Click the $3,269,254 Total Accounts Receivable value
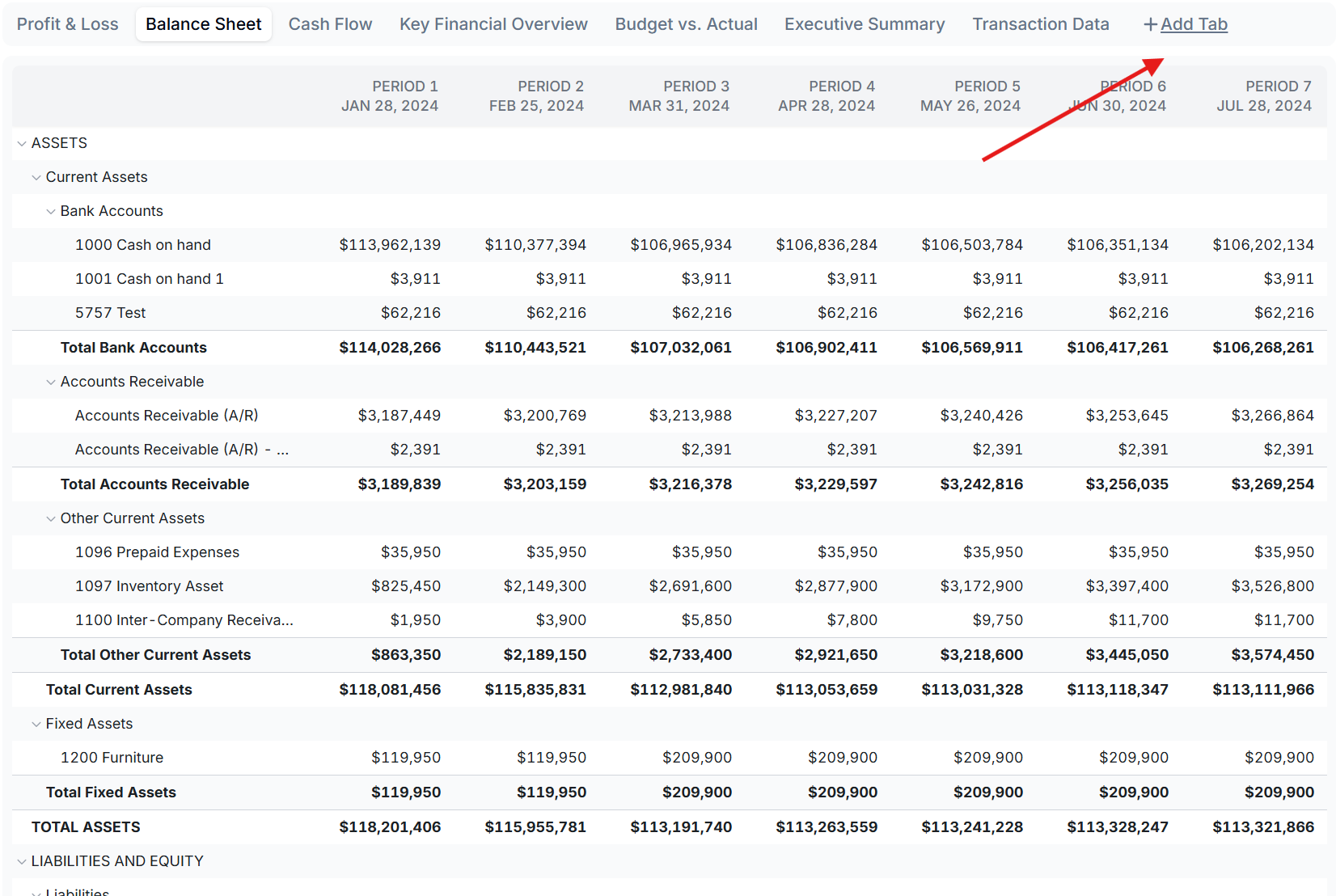1336x896 pixels. tap(1273, 484)
